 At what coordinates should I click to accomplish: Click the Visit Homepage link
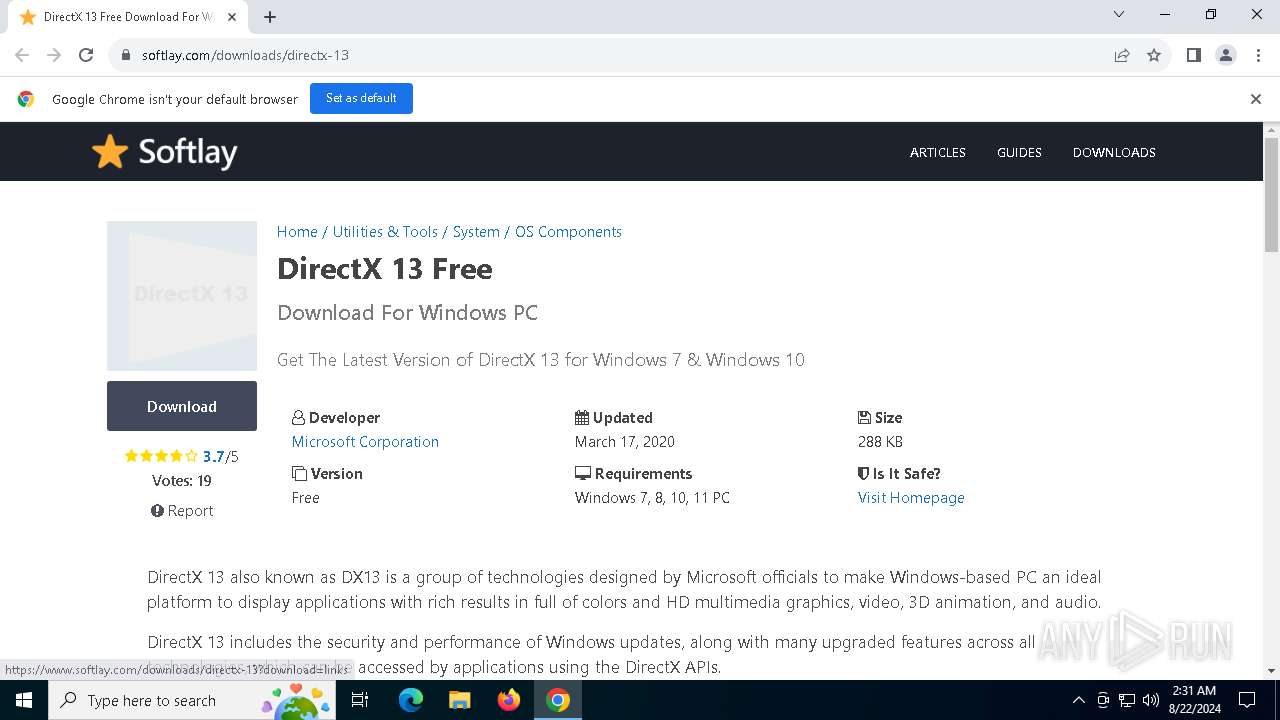pyautogui.click(x=911, y=497)
